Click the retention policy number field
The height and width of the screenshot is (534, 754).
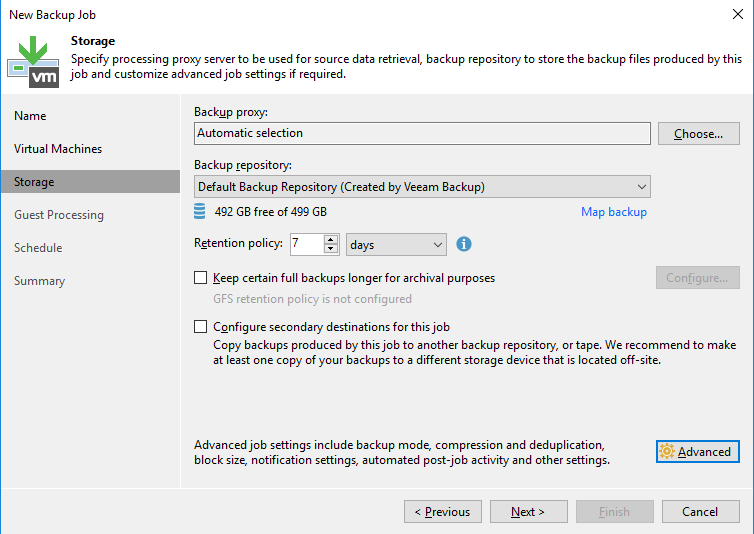(x=307, y=244)
